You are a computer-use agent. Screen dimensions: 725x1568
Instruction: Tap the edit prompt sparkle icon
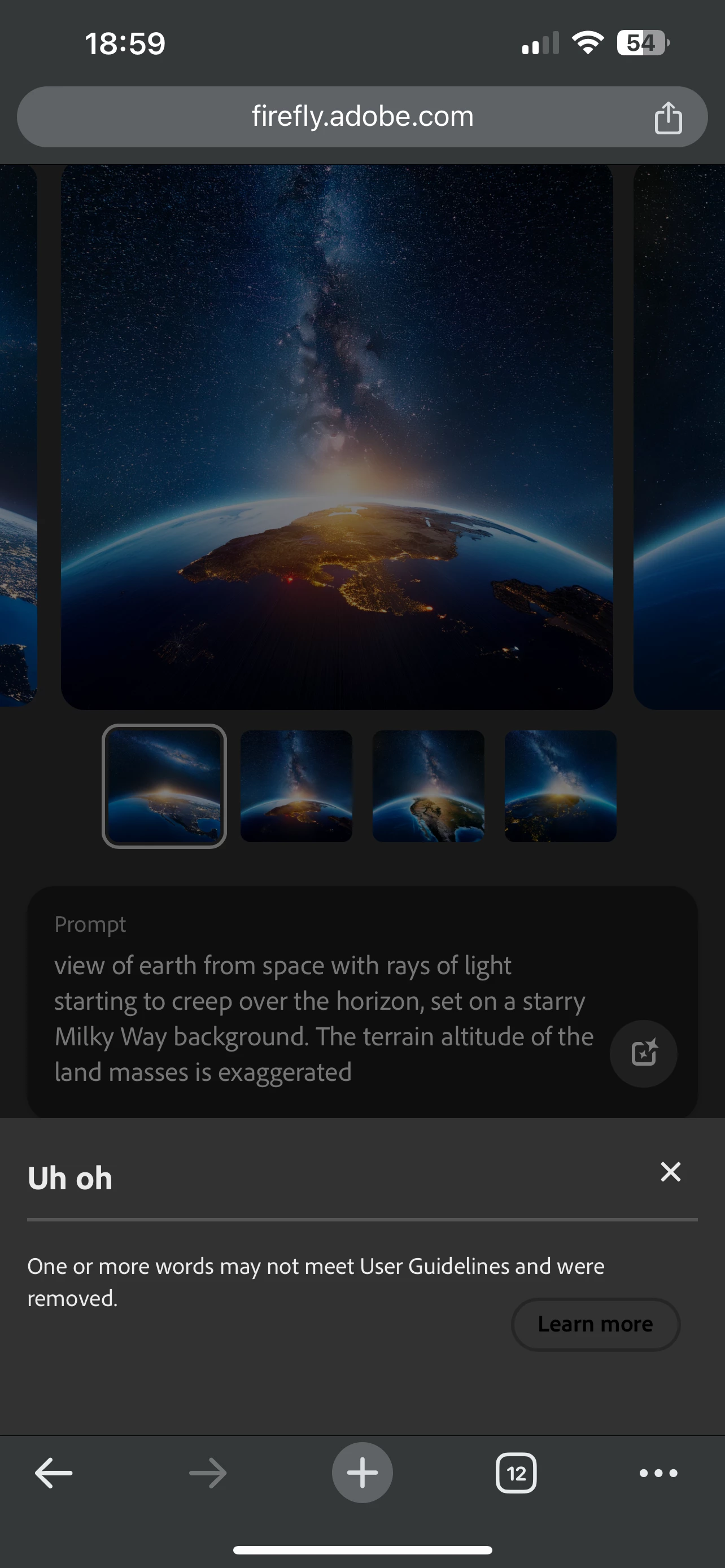tap(644, 1054)
